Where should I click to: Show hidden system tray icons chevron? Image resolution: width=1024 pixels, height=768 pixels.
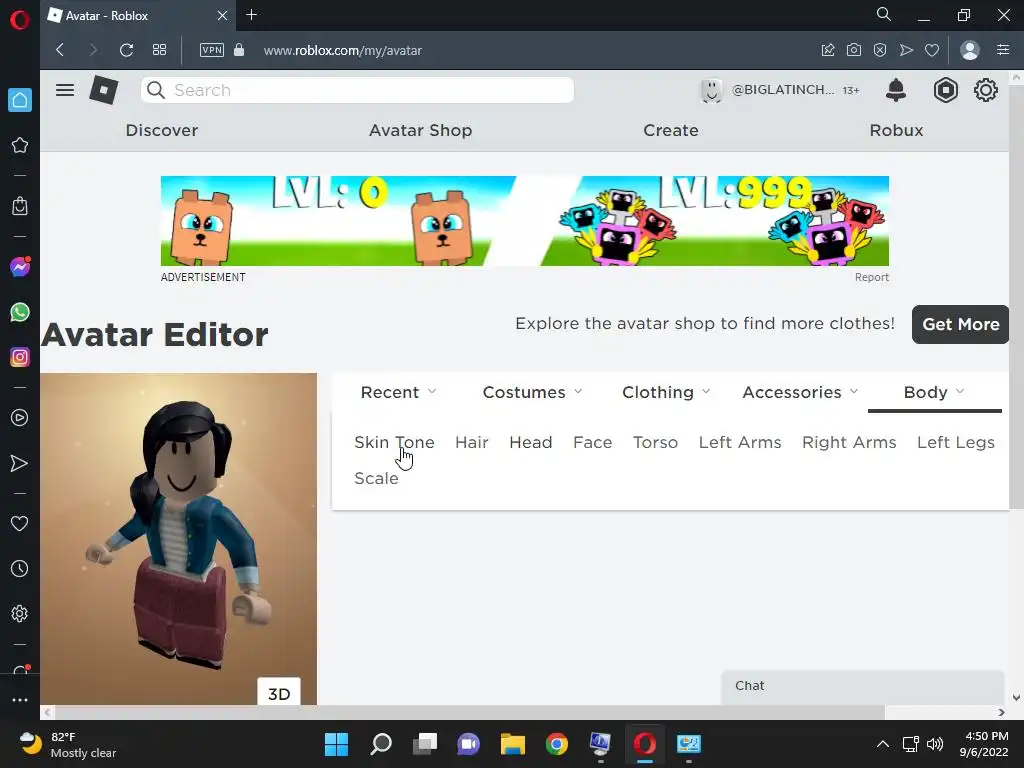(x=882, y=744)
